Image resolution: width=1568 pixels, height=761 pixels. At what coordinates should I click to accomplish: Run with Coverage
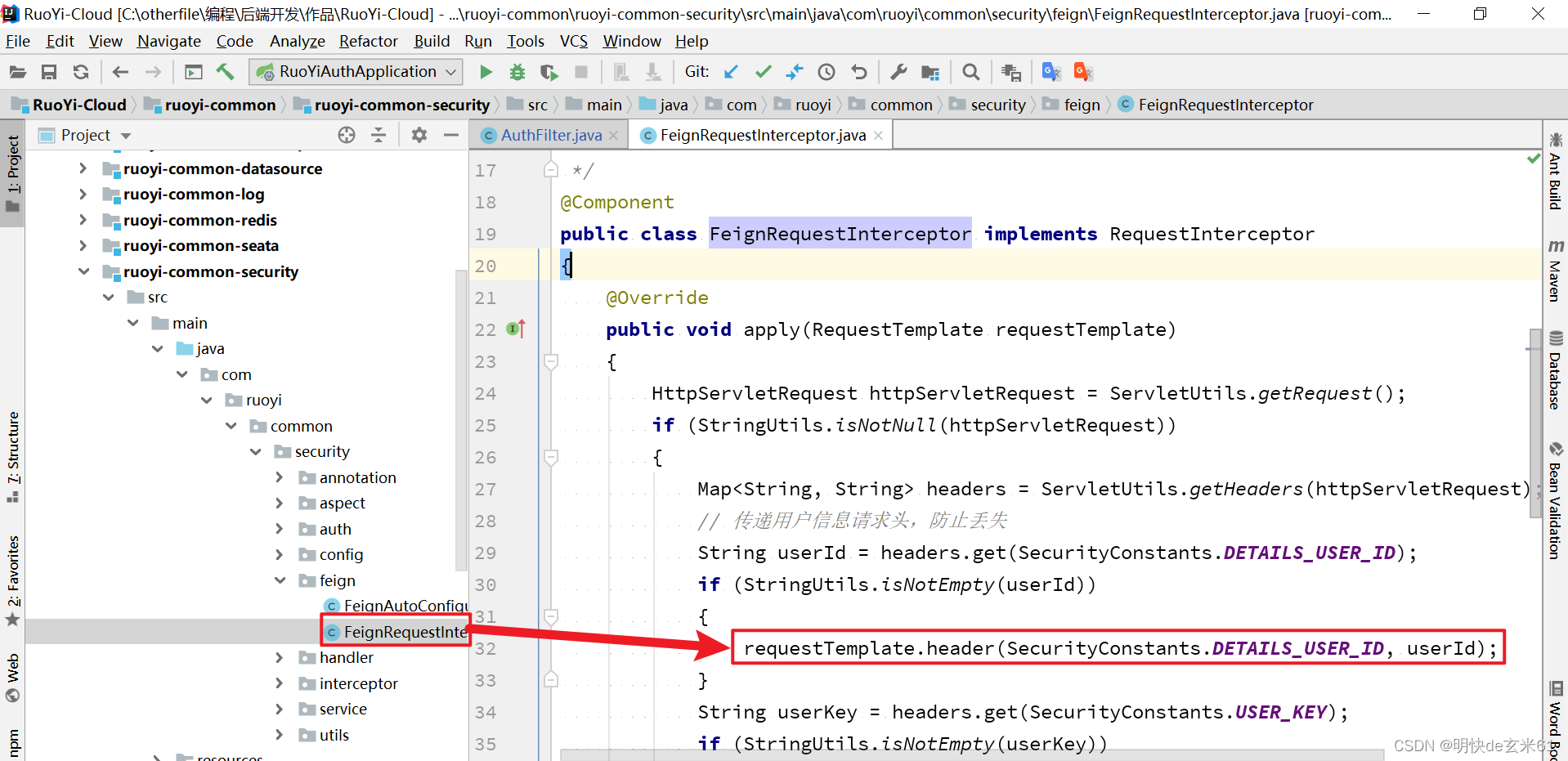549,72
